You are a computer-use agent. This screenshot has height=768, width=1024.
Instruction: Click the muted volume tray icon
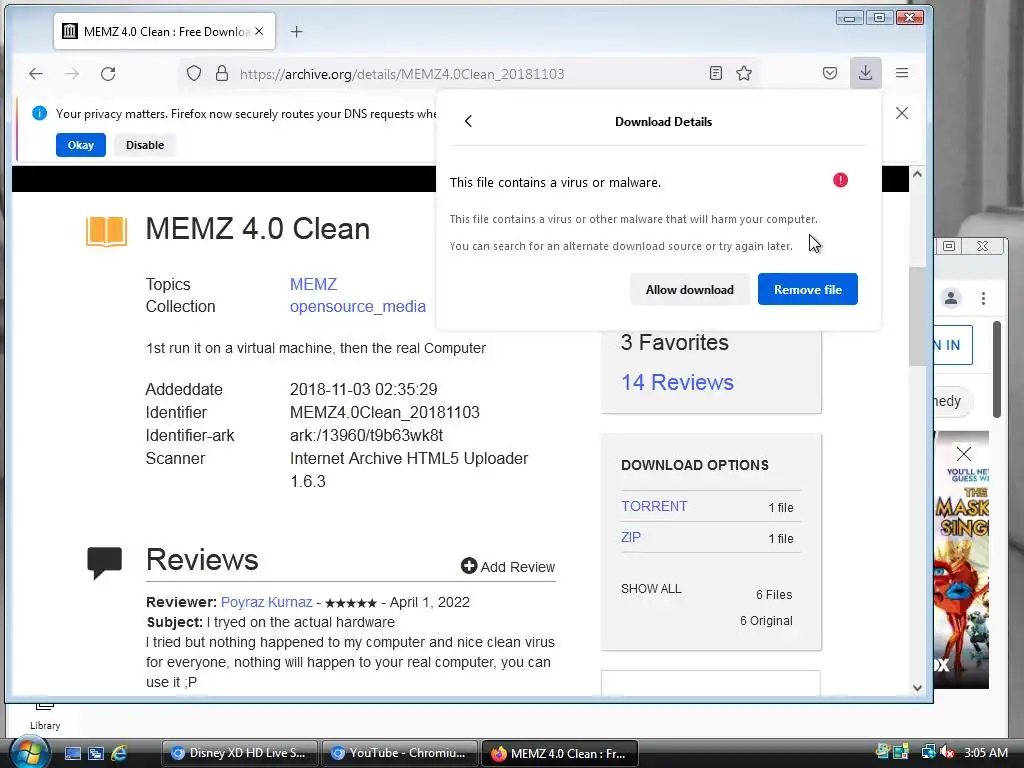point(948,752)
